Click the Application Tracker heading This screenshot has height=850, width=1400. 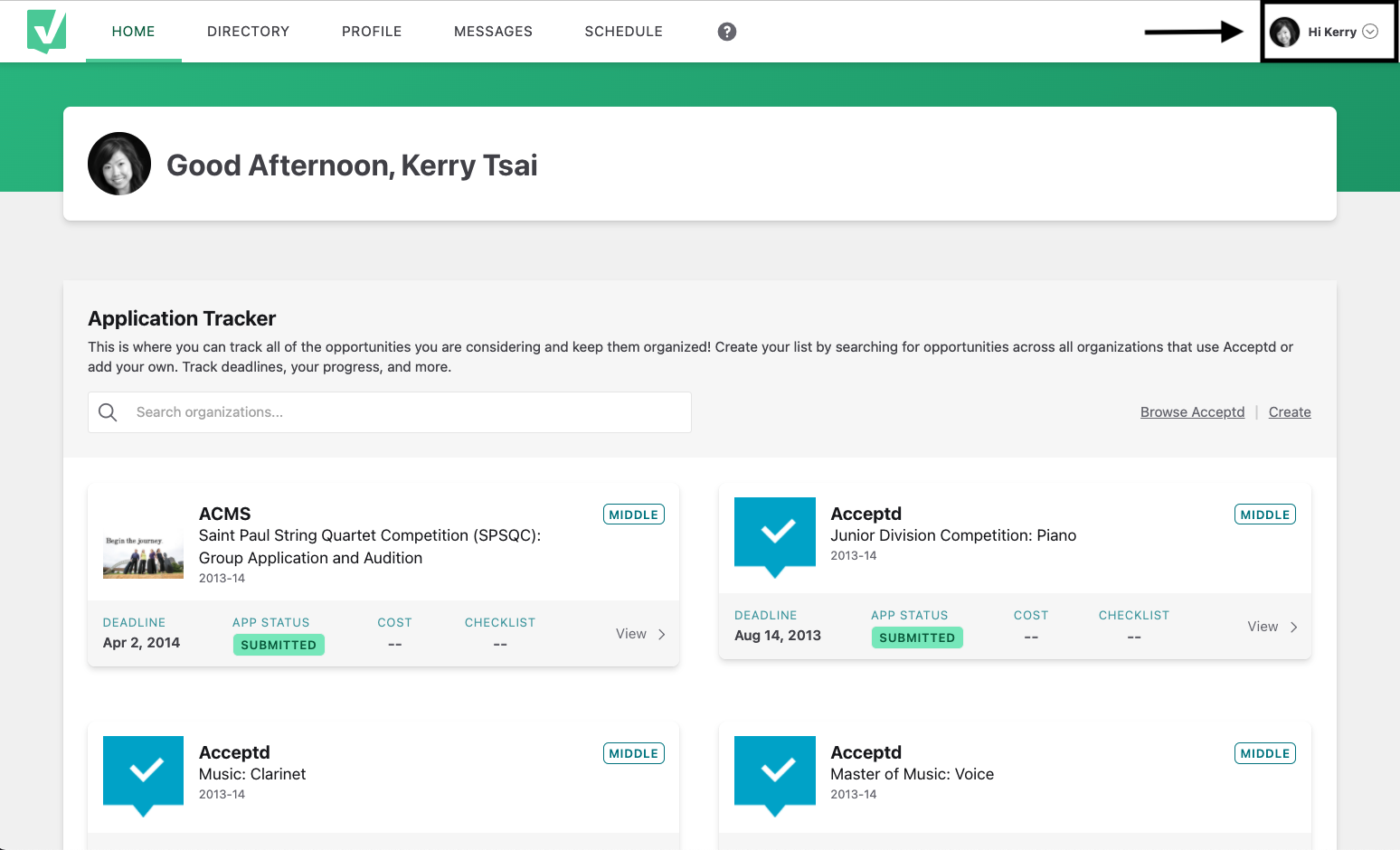[x=182, y=318]
